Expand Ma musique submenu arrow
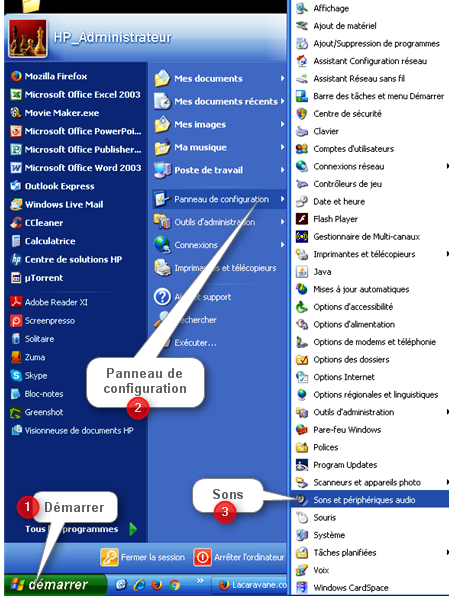449x596 pixels. (282, 147)
